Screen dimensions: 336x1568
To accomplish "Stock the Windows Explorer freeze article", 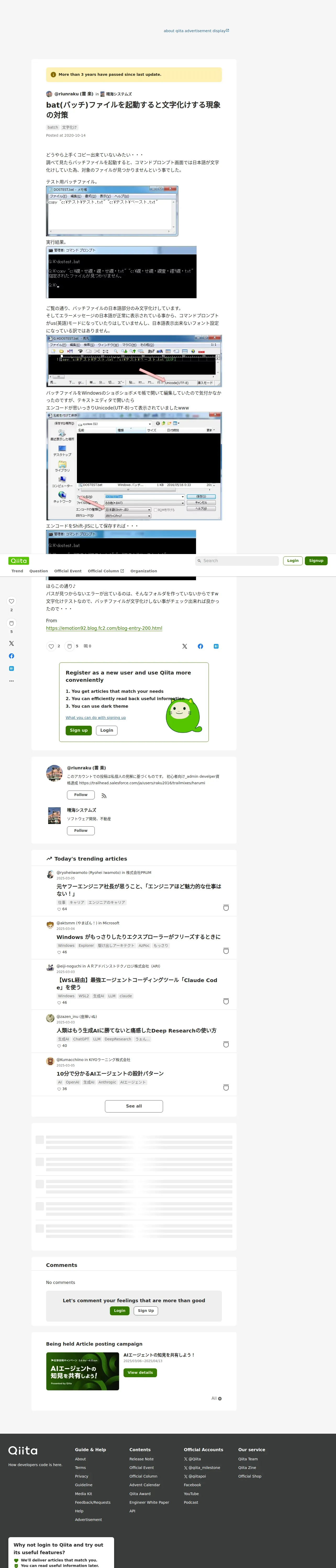I will click(226, 951).
